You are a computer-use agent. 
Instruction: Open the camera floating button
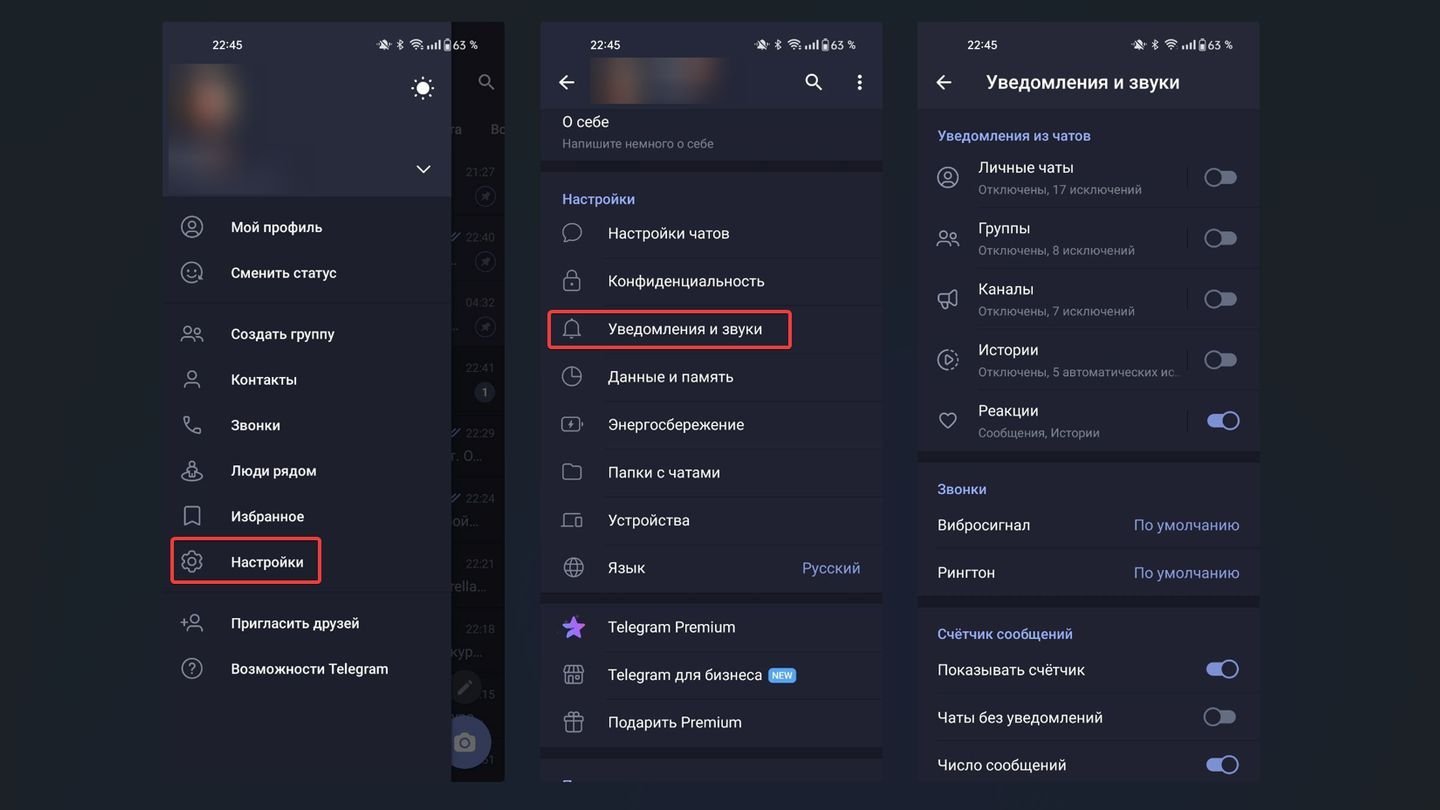click(464, 742)
